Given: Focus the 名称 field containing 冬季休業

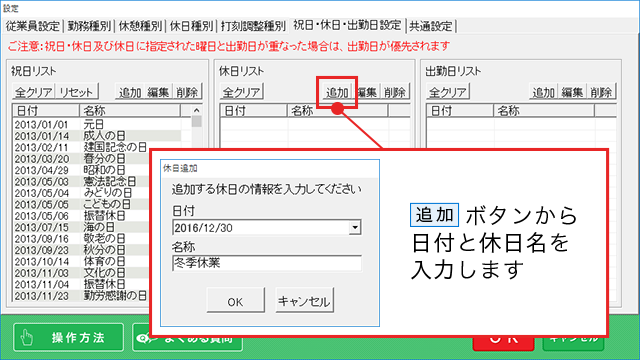Looking at the screenshot, I should (267, 263).
